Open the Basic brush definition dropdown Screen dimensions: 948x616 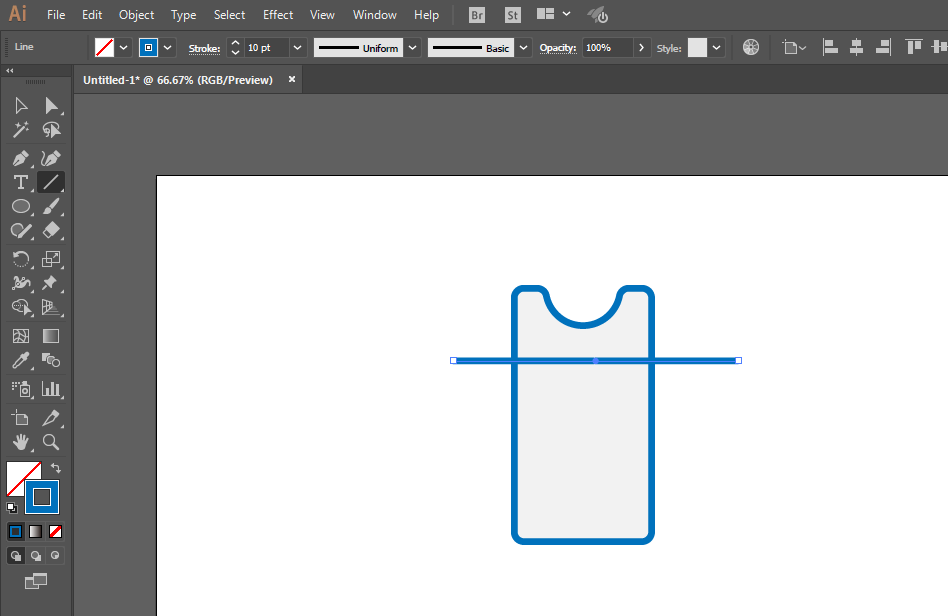click(x=524, y=48)
